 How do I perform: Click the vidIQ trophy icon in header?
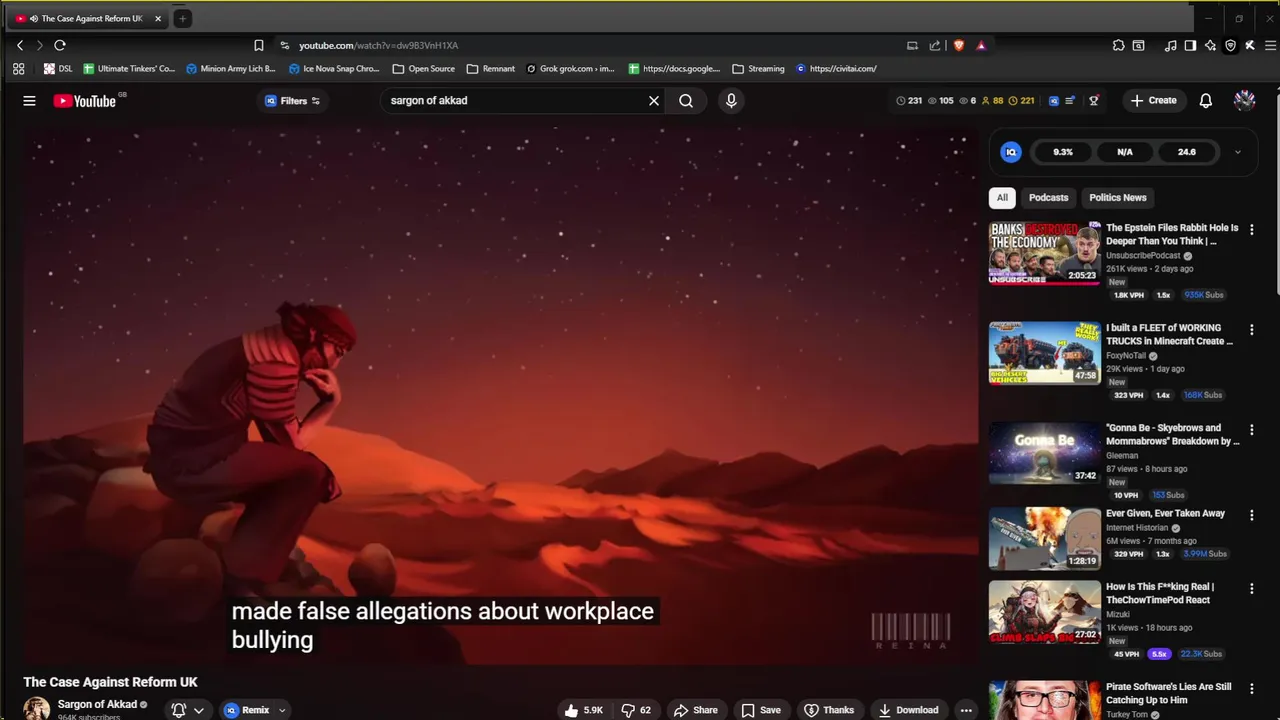coord(1094,100)
